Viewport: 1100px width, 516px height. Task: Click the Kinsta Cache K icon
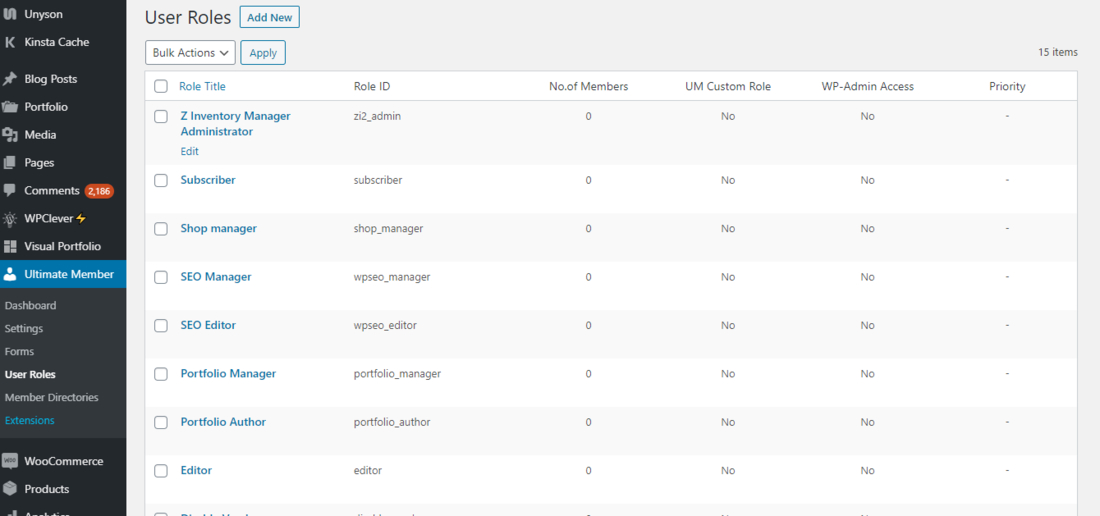(10, 42)
